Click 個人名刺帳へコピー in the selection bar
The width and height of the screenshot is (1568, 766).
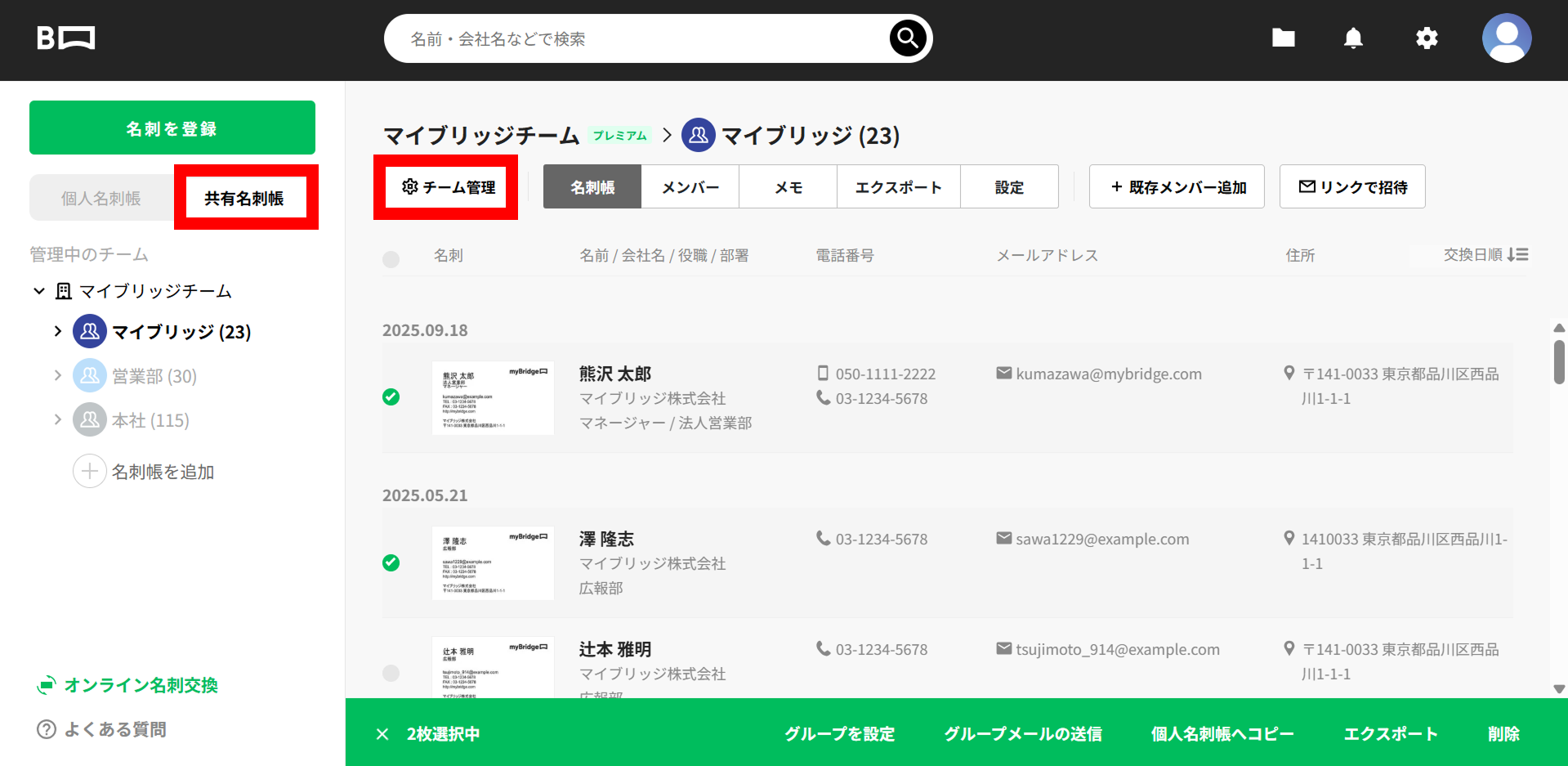[1222, 733]
